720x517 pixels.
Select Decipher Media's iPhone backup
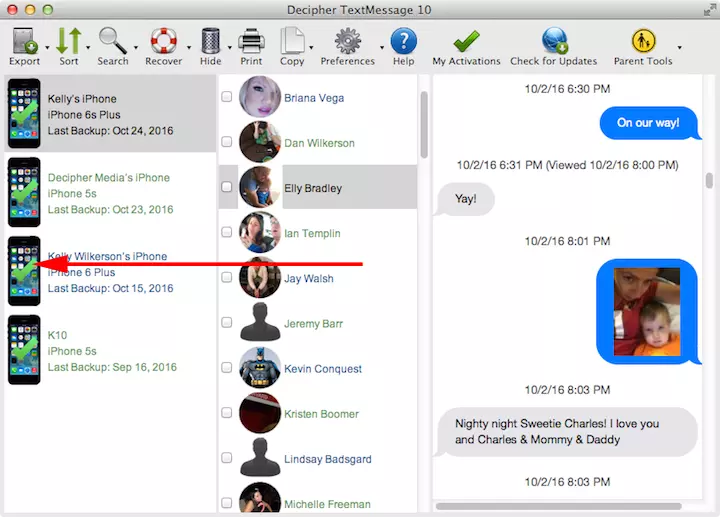(108, 193)
